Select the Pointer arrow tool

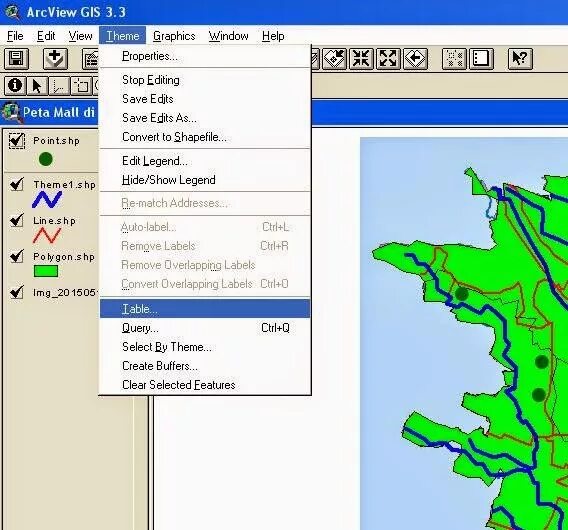point(37,86)
